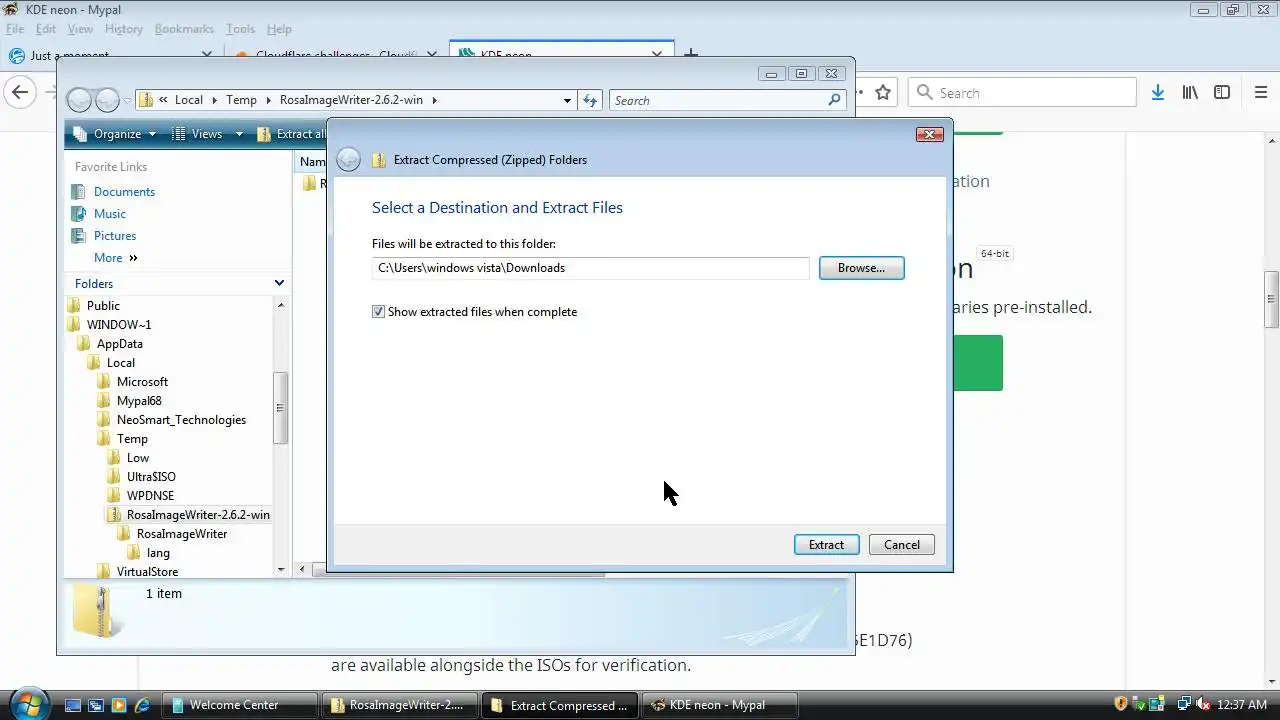Click the Extract button
This screenshot has width=1280, height=720.
coord(826,545)
